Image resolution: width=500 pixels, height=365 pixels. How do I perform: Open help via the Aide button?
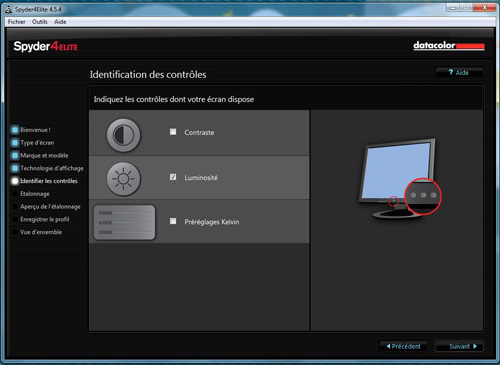[x=459, y=72]
